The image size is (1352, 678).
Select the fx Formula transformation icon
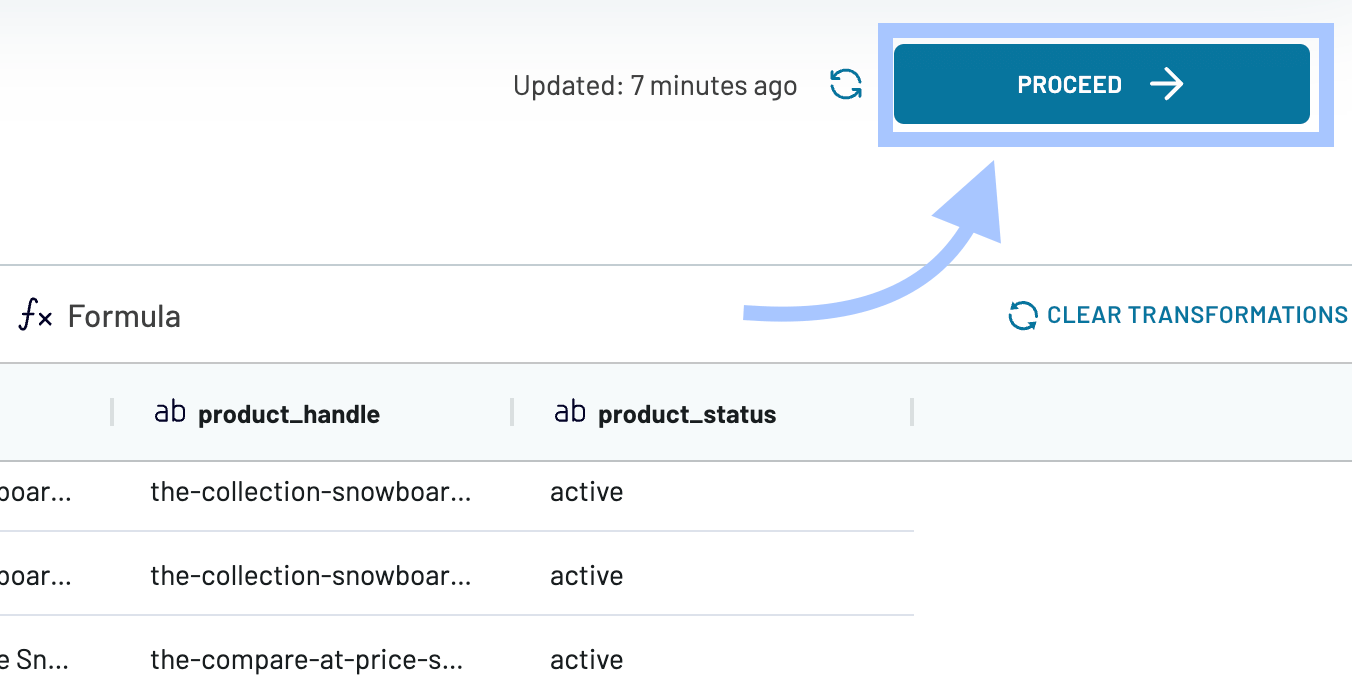tap(33, 315)
